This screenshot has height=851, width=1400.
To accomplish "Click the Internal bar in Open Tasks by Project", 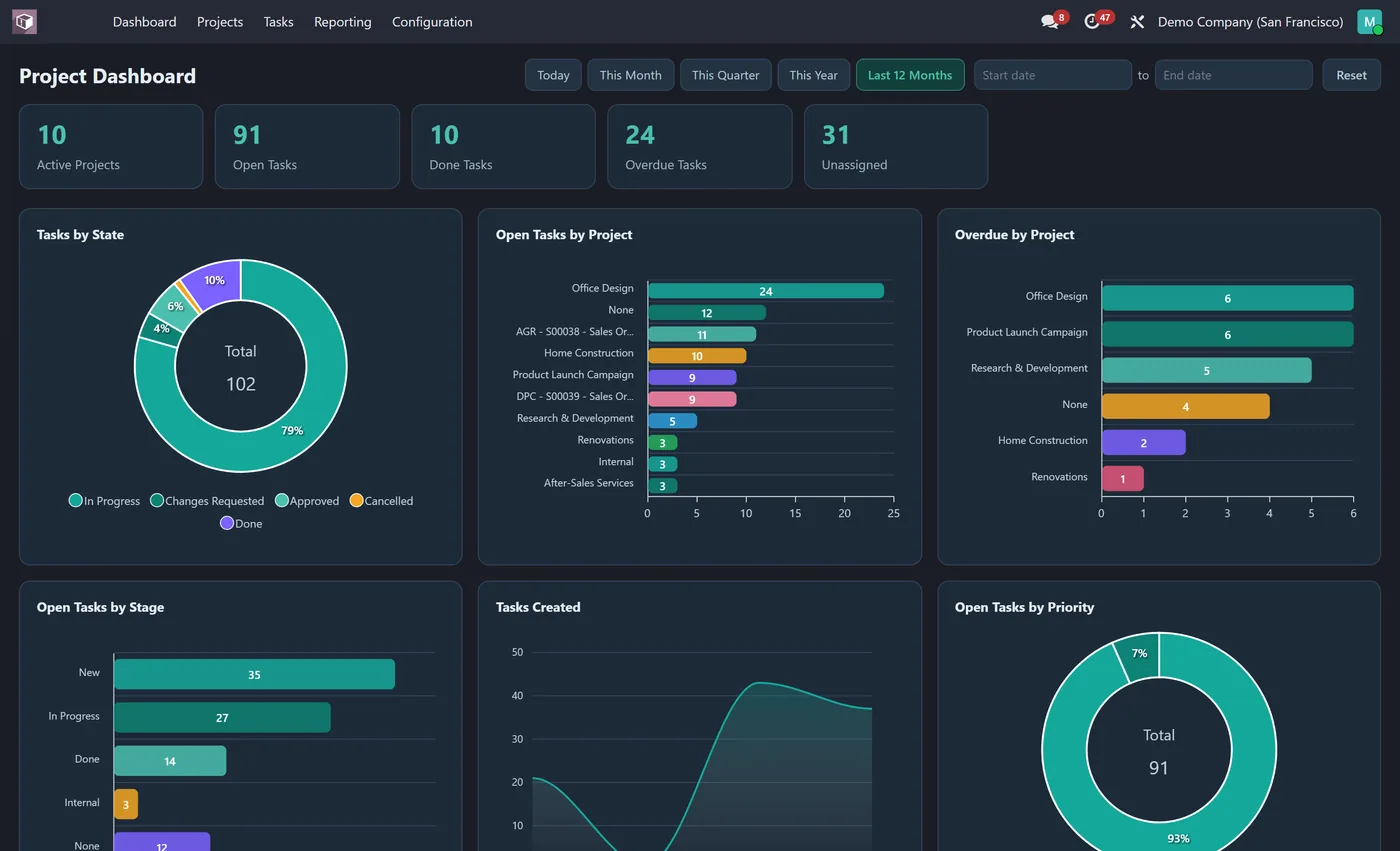I will coord(662,464).
